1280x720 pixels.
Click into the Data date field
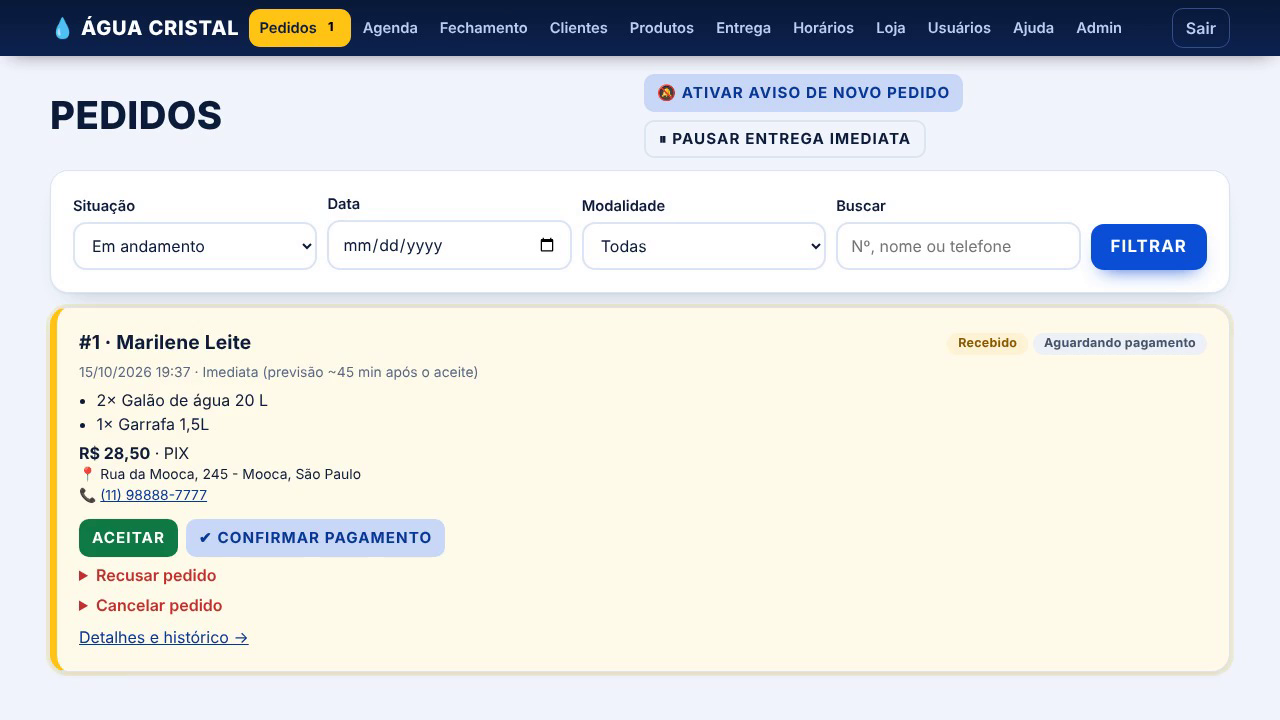click(449, 245)
